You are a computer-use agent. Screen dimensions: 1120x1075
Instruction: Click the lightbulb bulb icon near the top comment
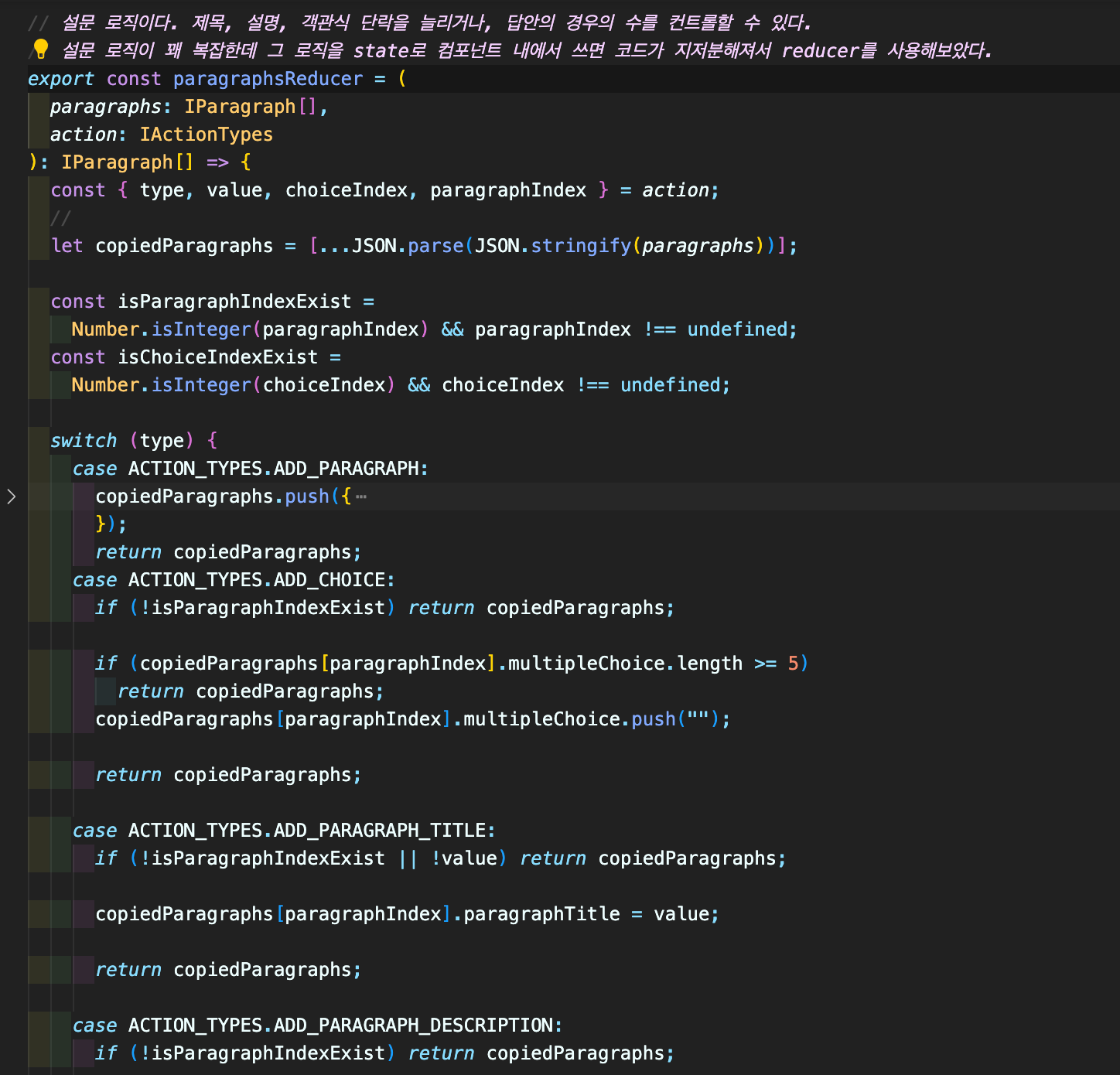[39, 49]
